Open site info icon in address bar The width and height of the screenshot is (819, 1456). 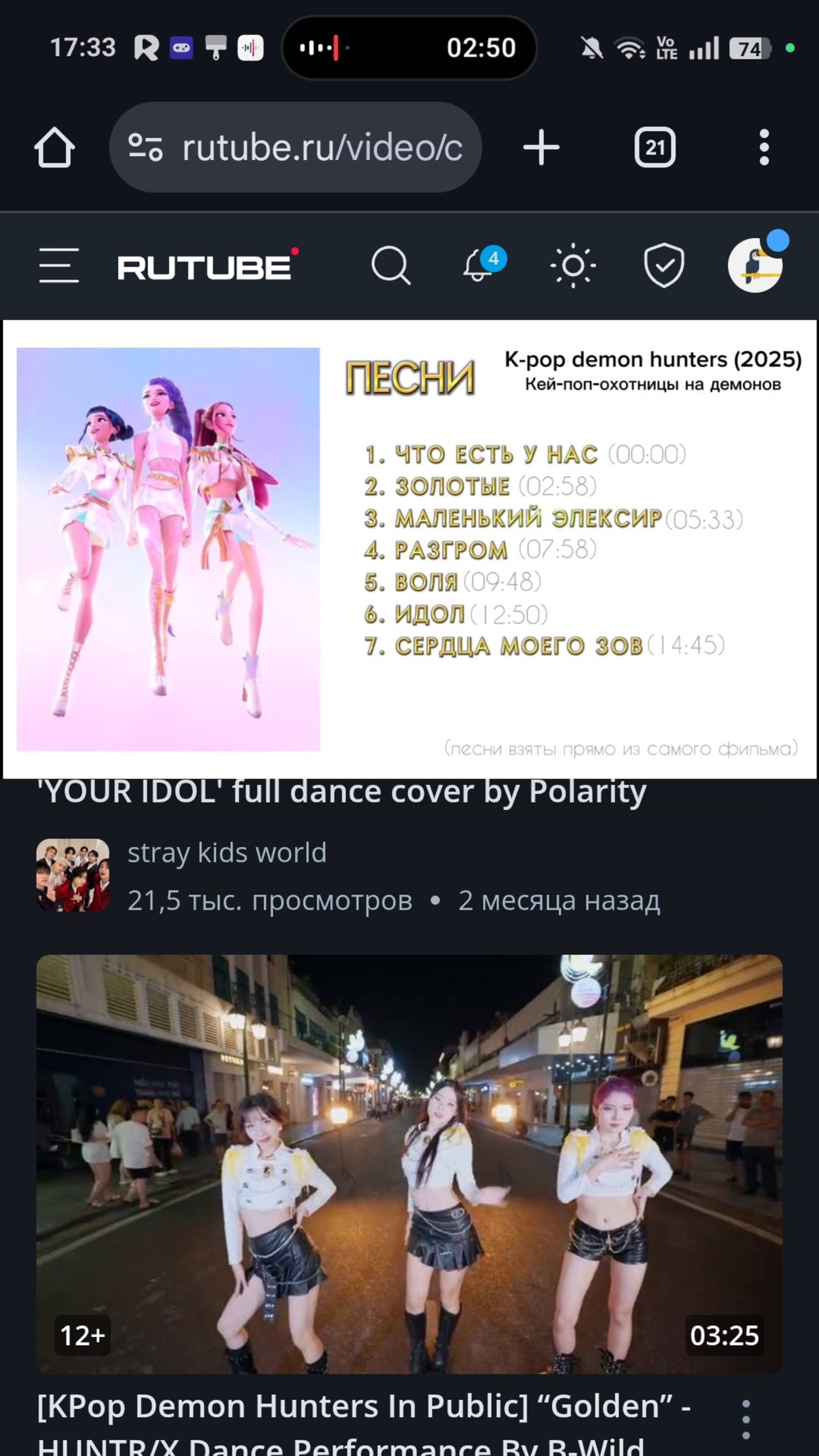tap(146, 147)
